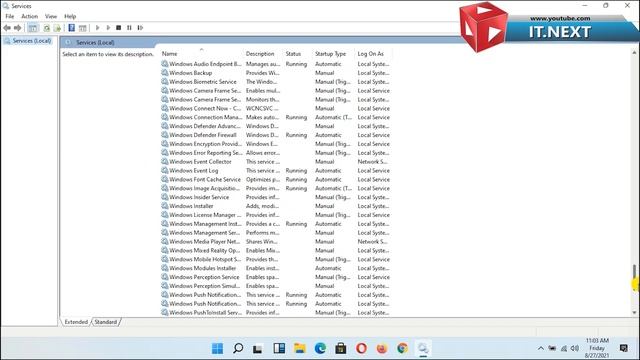Show hidden tray icons chevron
Image resolution: width=640 pixels, height=360 pixels.
tap(540, 348)
